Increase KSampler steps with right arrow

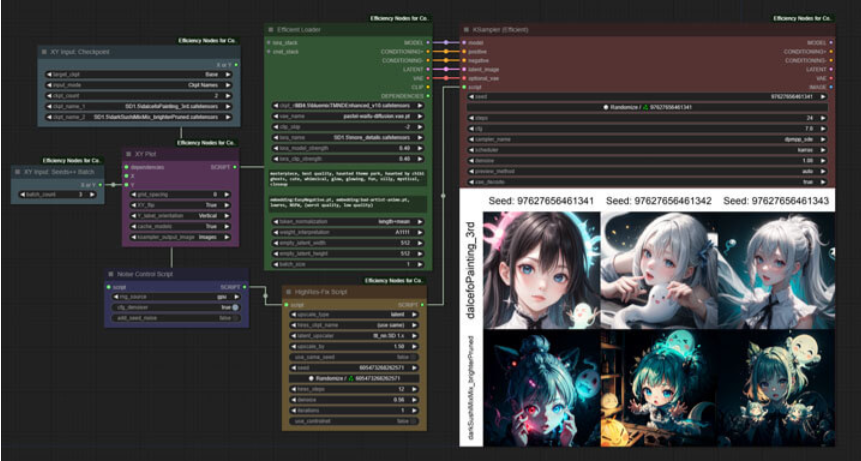coord(823,118)
